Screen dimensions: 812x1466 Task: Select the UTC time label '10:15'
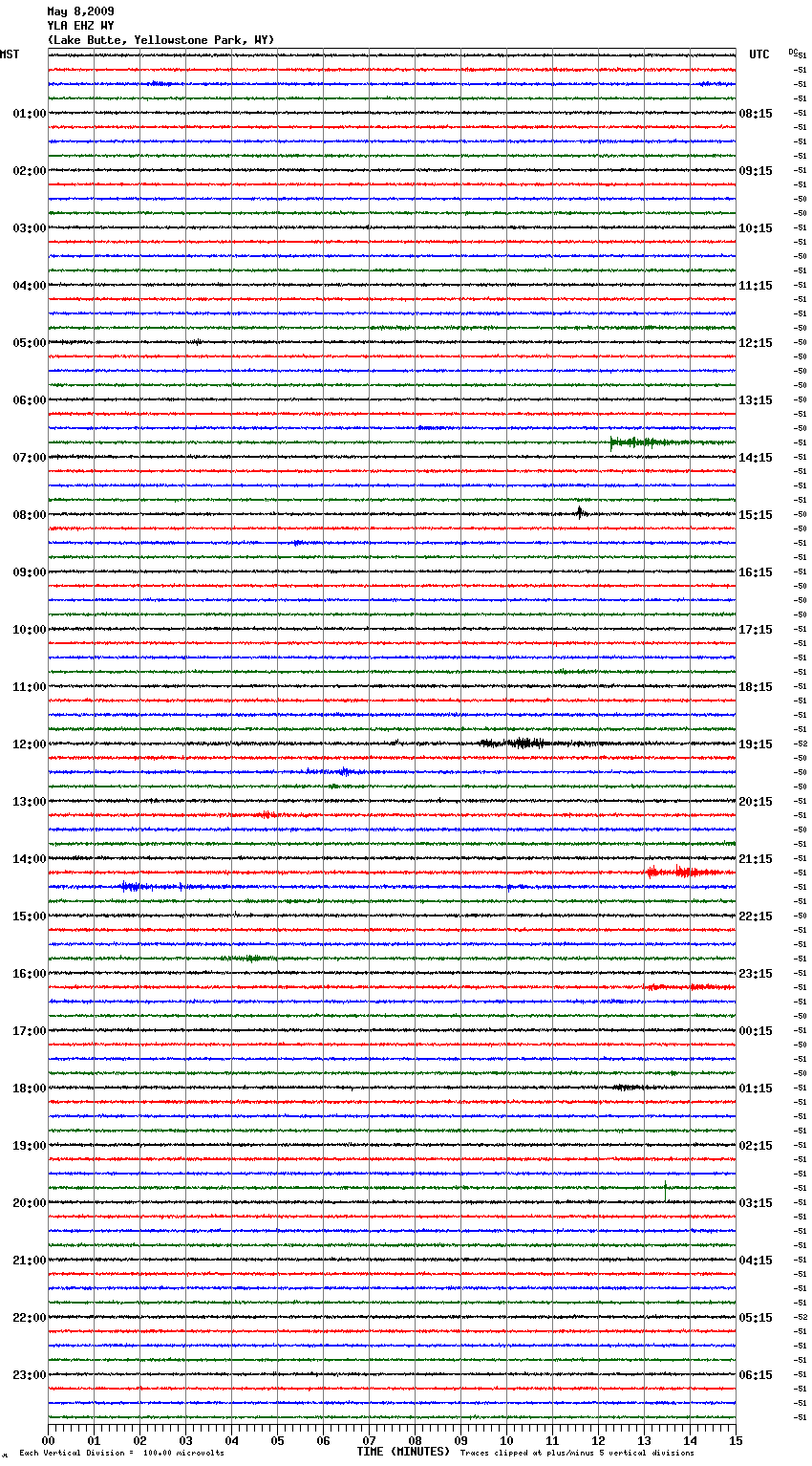click(756, 228)
